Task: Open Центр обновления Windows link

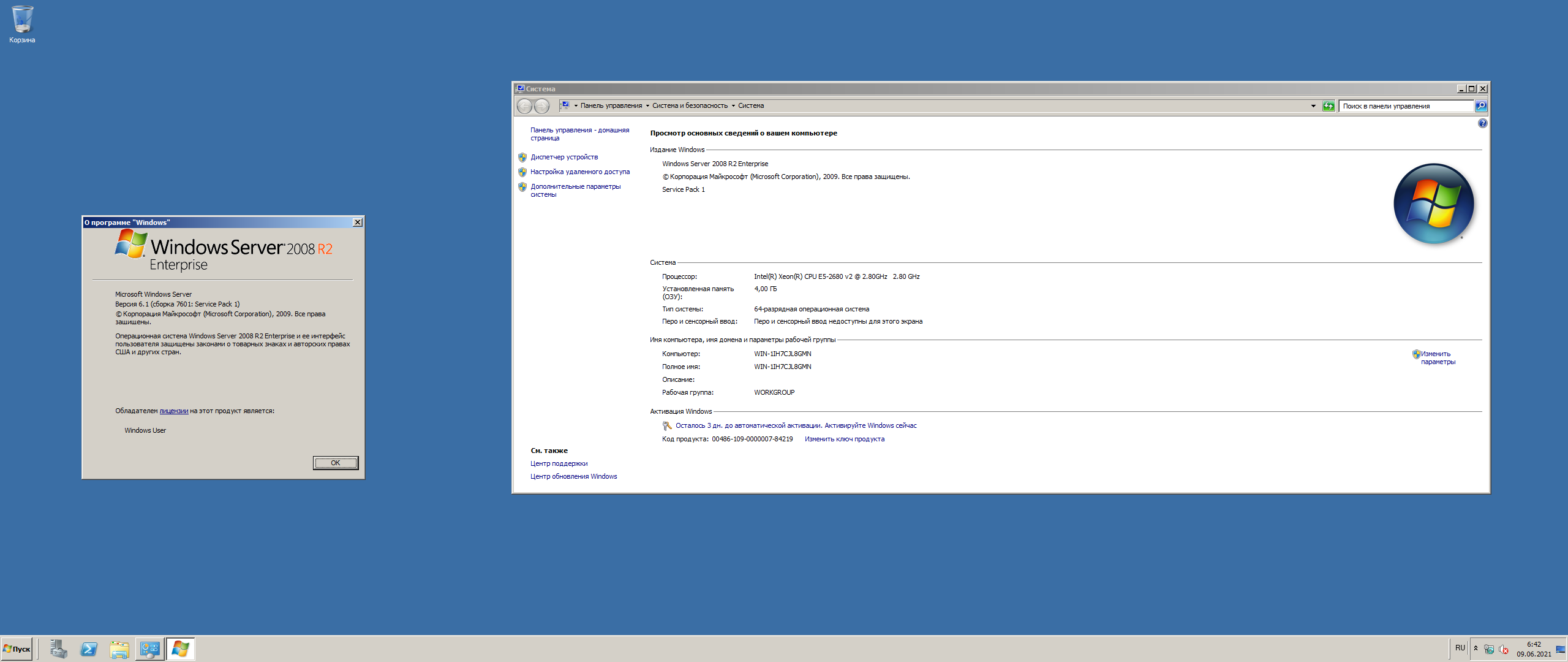Action: [x=573, y=477]
